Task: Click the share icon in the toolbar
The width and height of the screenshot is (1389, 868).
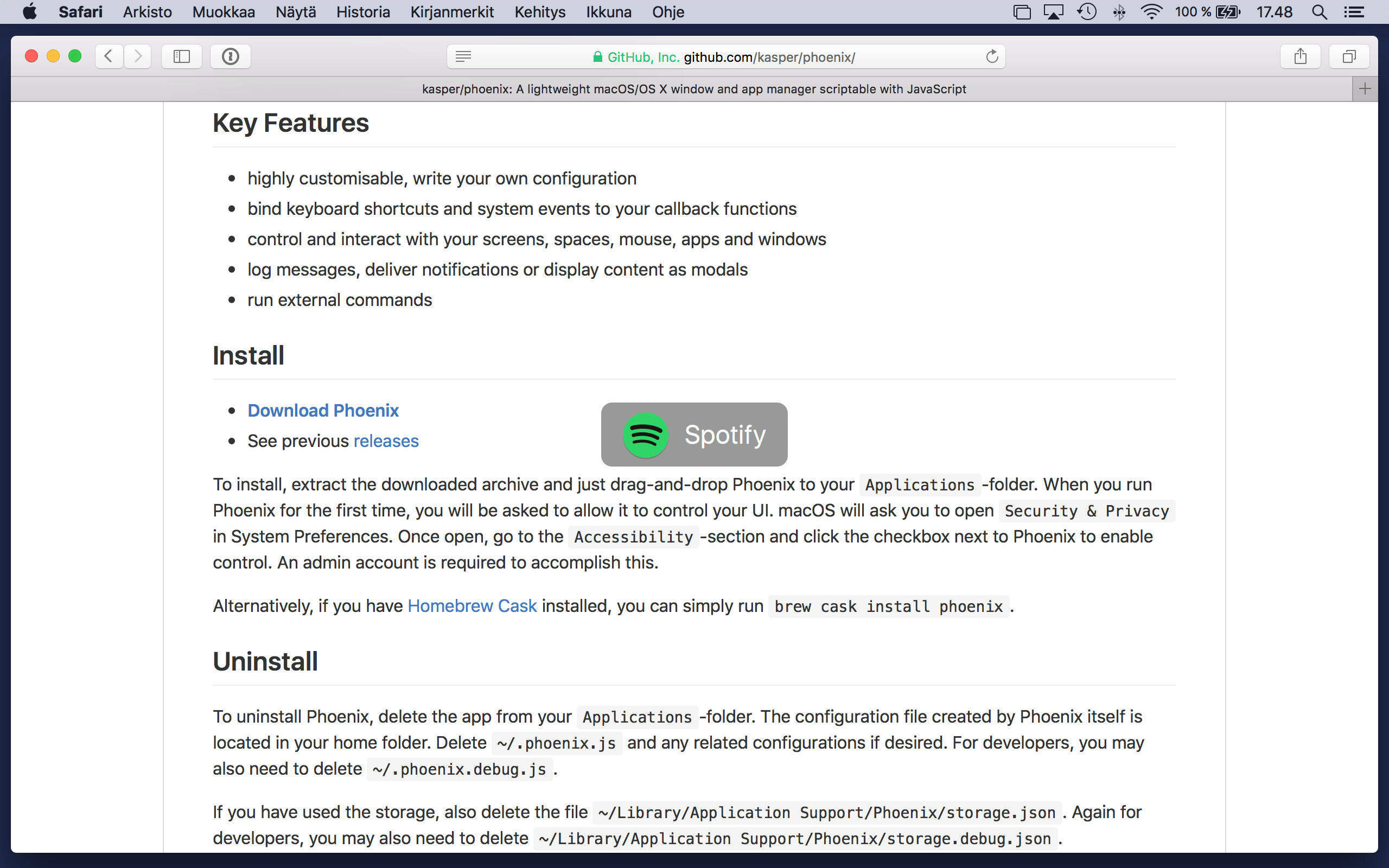Action: click(1301, 56)
